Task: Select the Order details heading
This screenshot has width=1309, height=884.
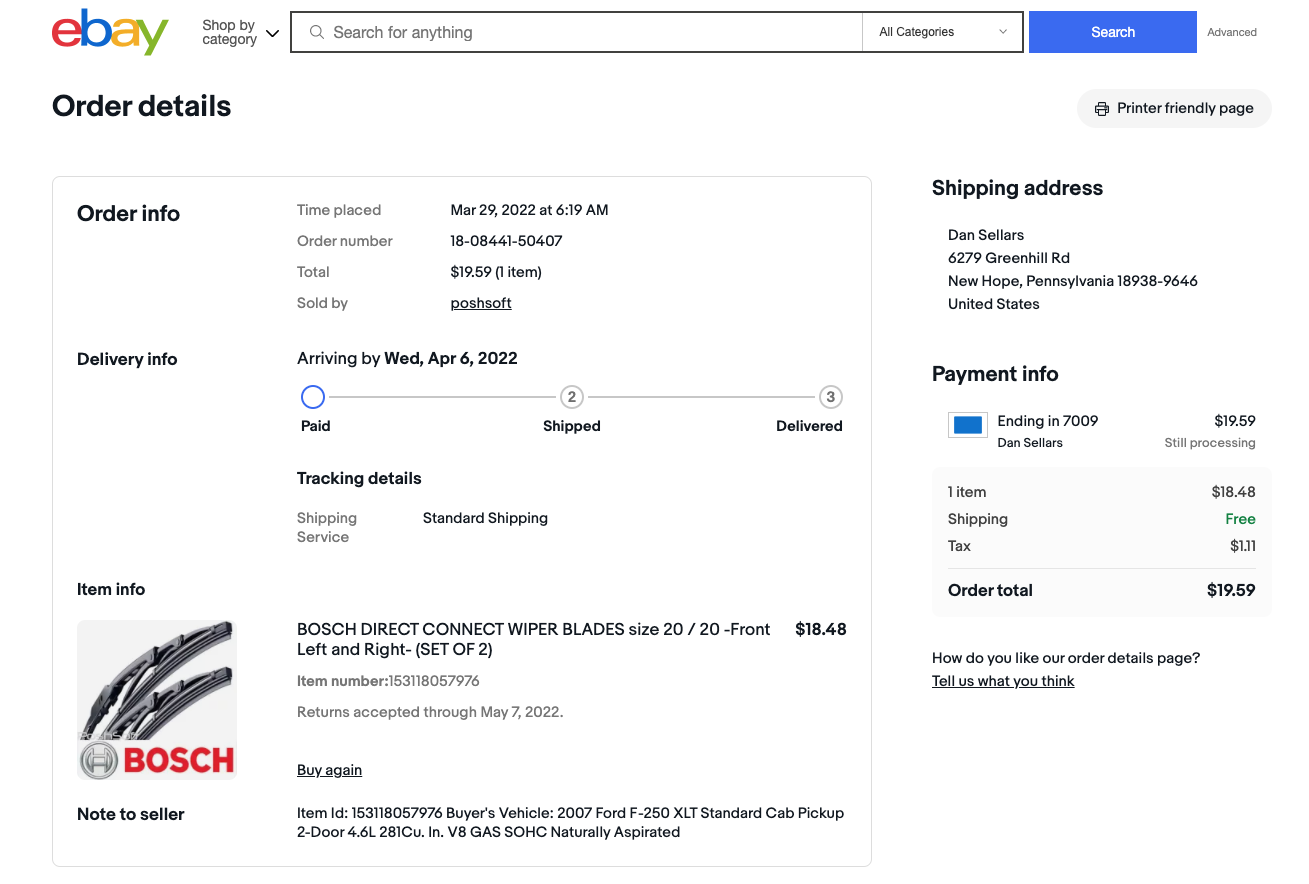Action: [141, 106]
